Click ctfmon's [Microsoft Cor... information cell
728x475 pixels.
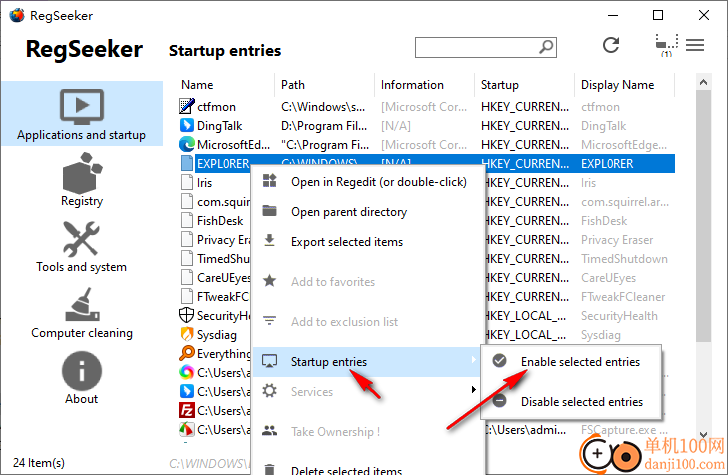point(423,106)
